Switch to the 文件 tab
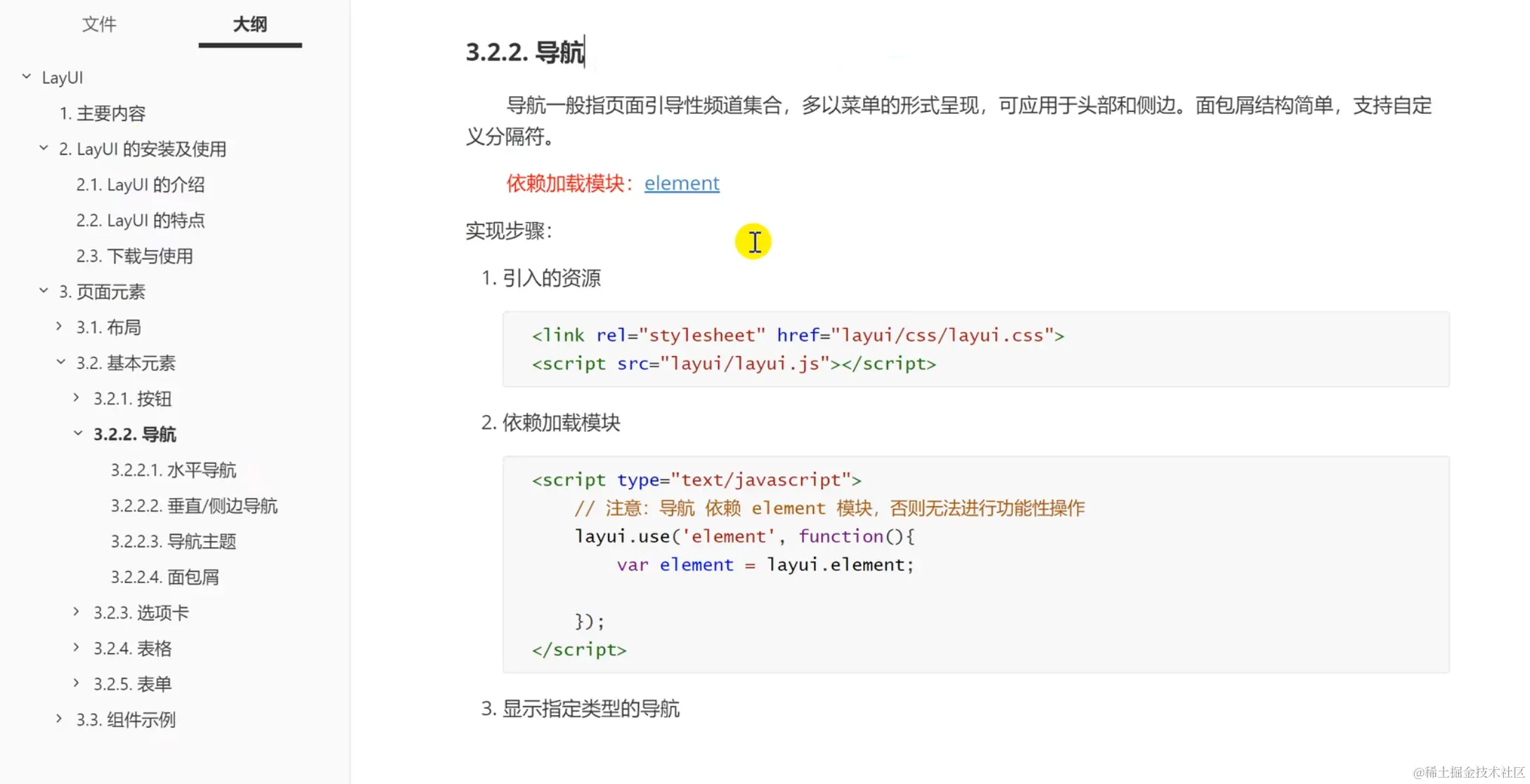Viewport: 1530px width, 784px height. coord(99,25)
